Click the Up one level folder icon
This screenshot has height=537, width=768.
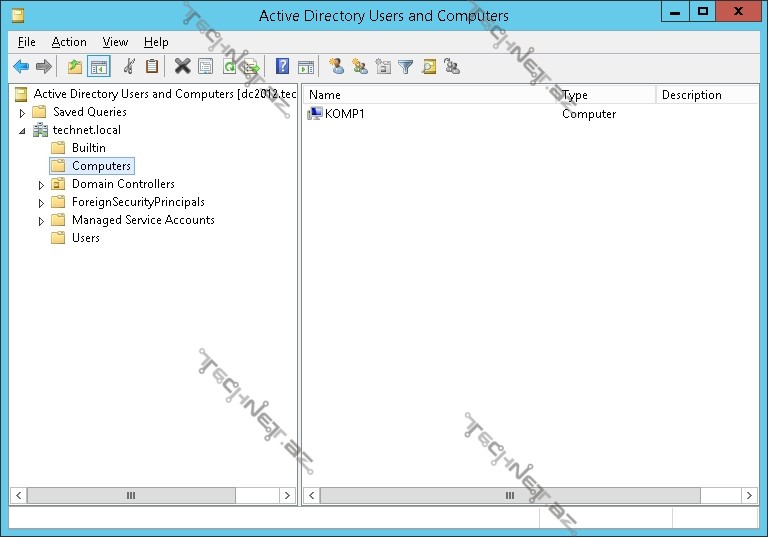(75, 67)
